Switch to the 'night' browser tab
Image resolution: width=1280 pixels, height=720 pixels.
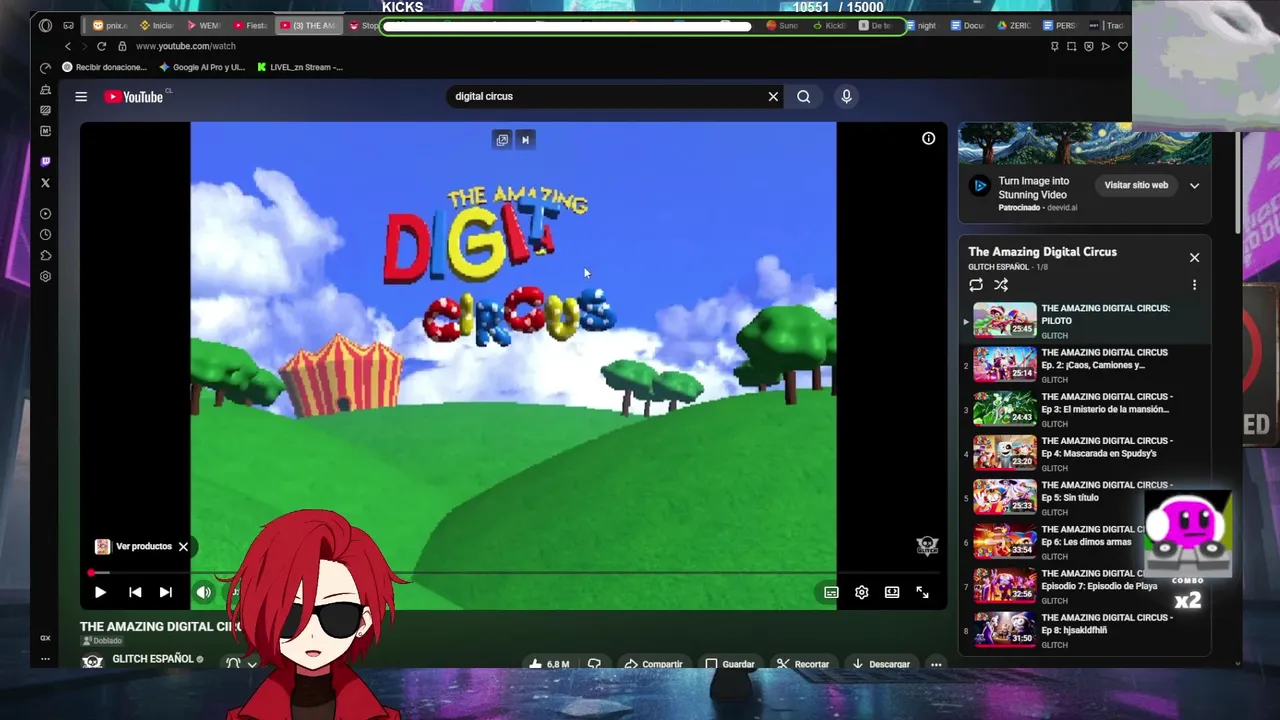921,25
